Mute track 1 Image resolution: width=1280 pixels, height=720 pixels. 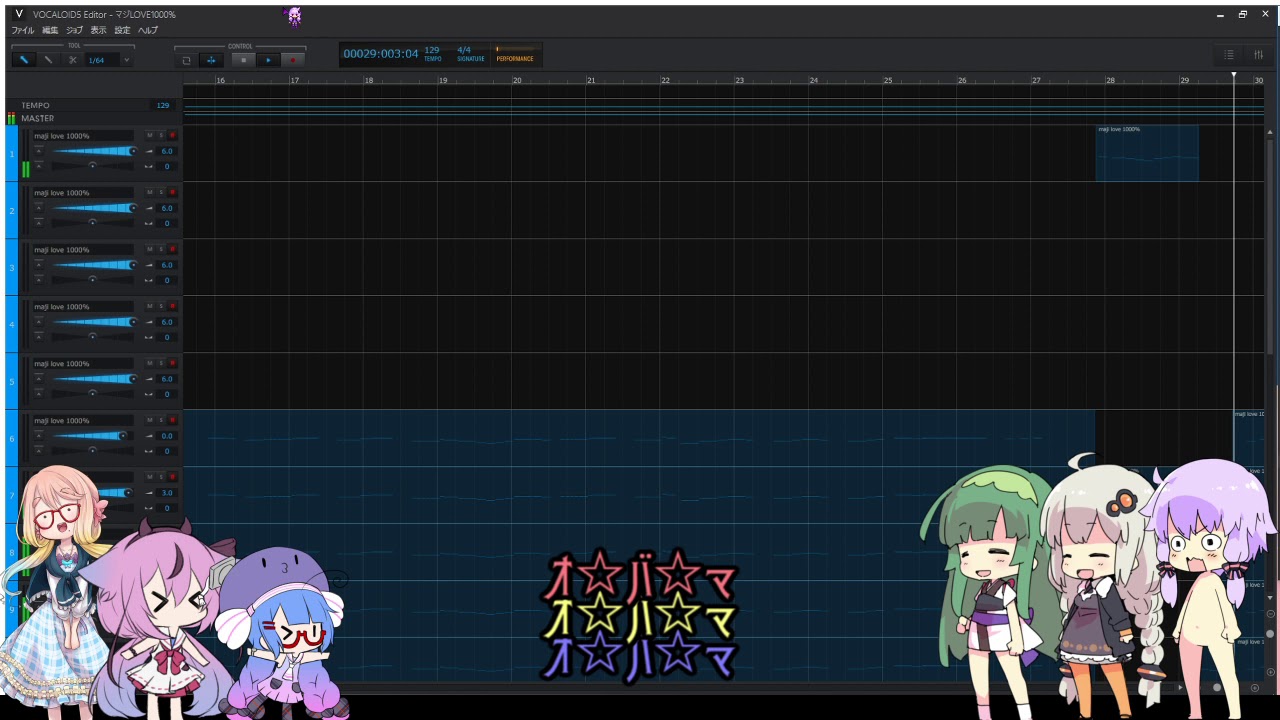pyautogui.click(x=150, y=135)
